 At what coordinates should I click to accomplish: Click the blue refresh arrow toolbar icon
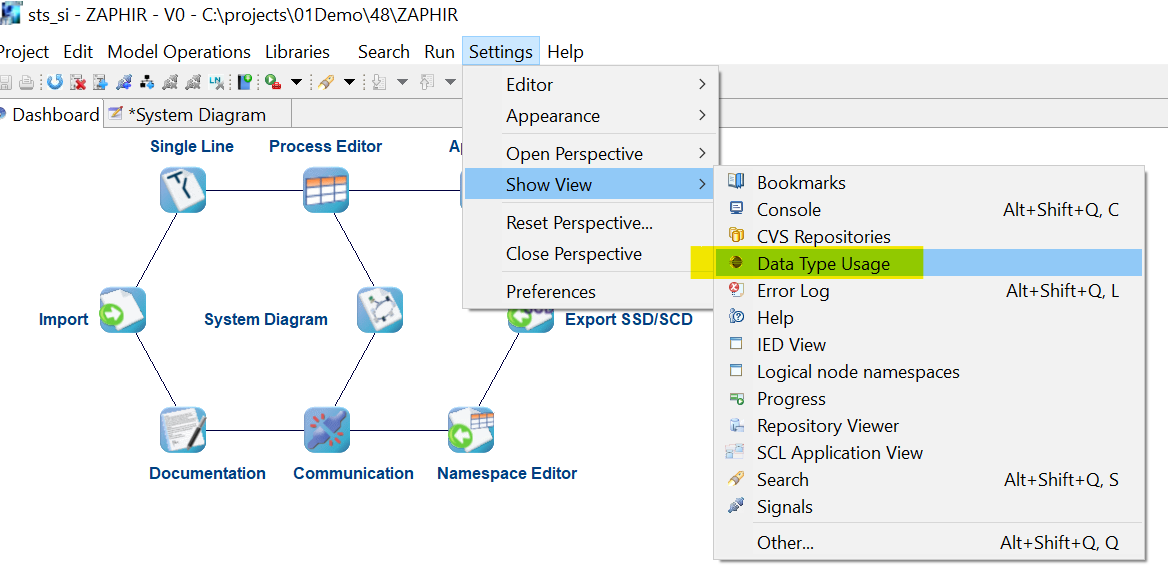[x=54, y=82]
